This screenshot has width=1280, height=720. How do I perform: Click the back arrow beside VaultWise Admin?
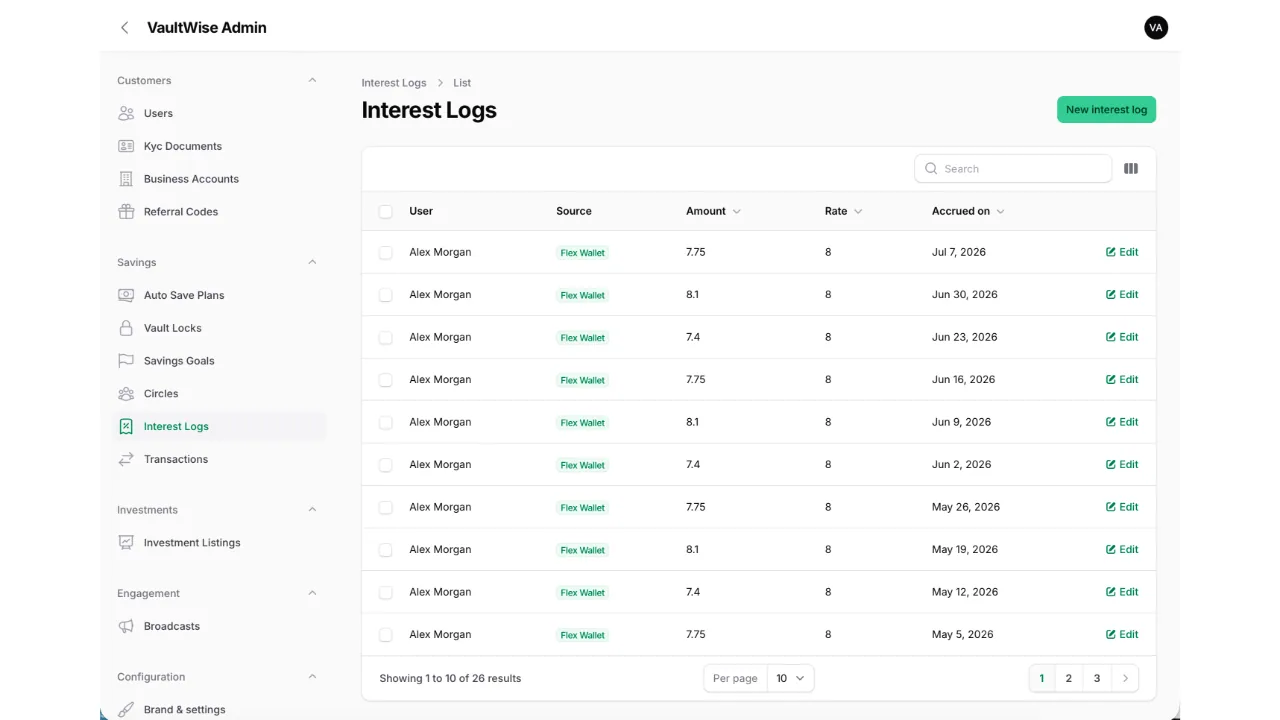[x=125, y=28]
